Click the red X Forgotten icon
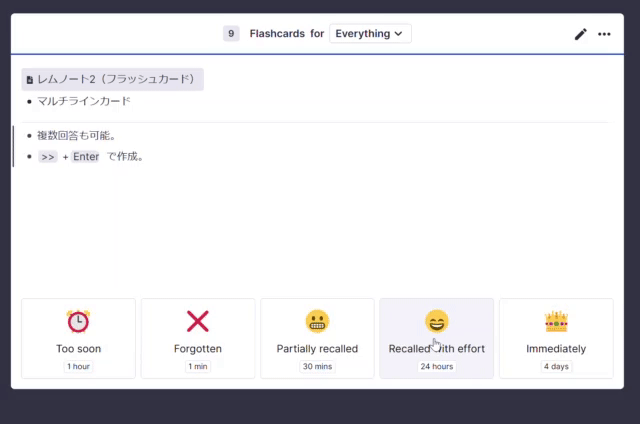 pyautogui.click(x=198, y=321)
